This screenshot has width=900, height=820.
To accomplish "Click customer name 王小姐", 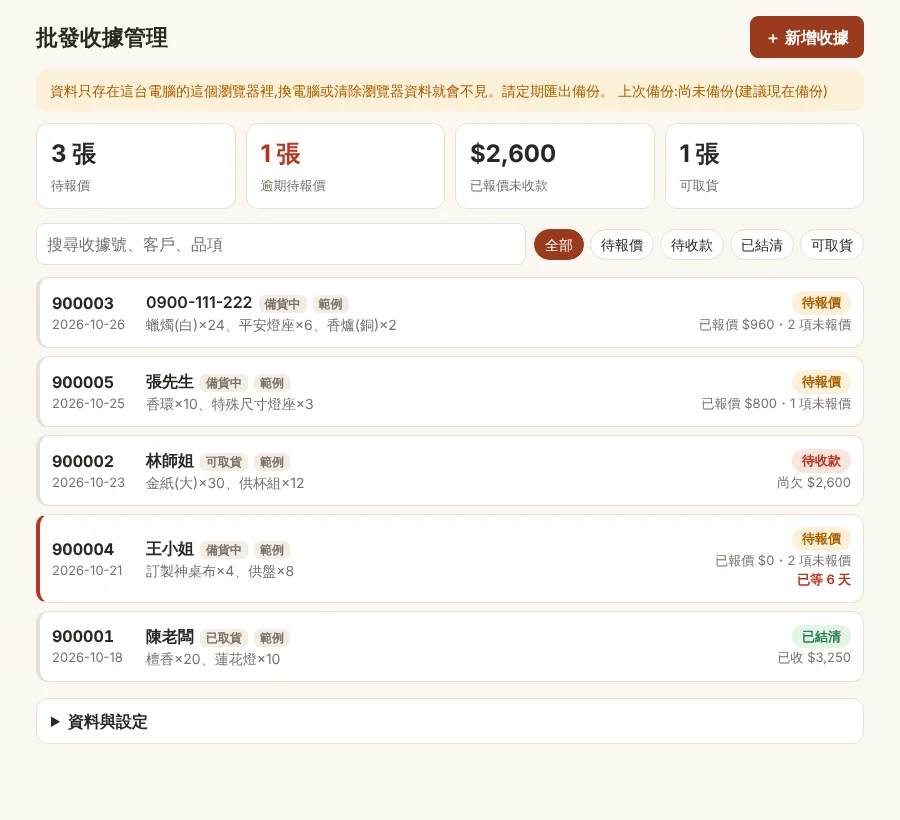I will coord(169,549).
